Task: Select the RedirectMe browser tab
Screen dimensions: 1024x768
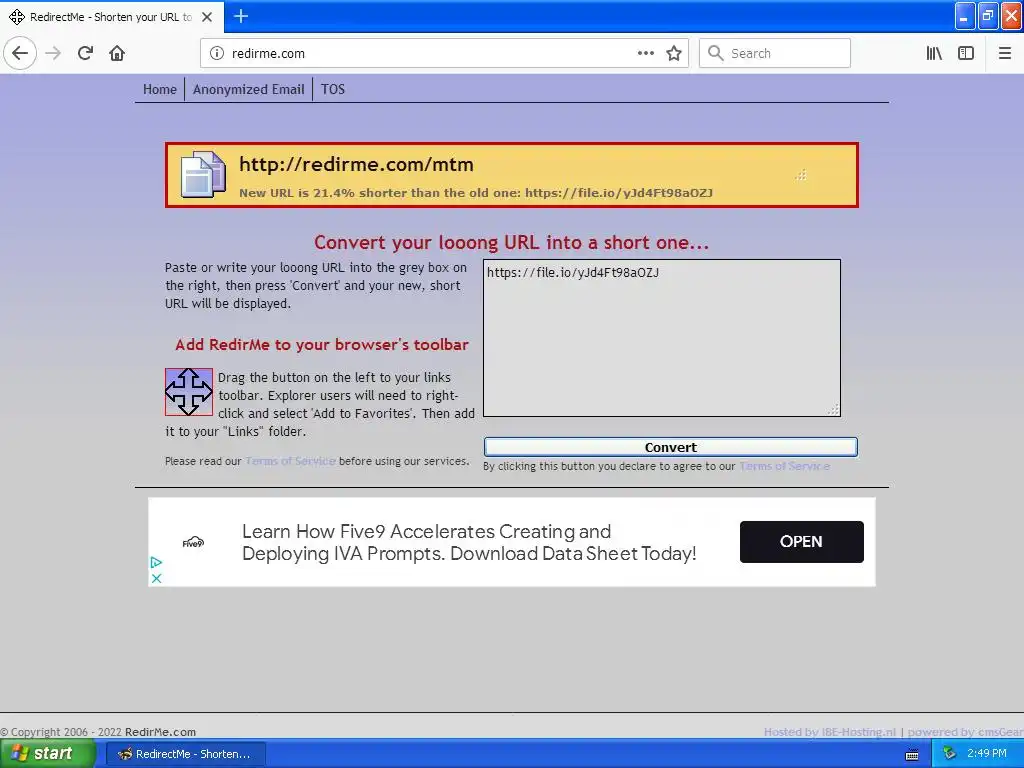Action: point(112,17)
